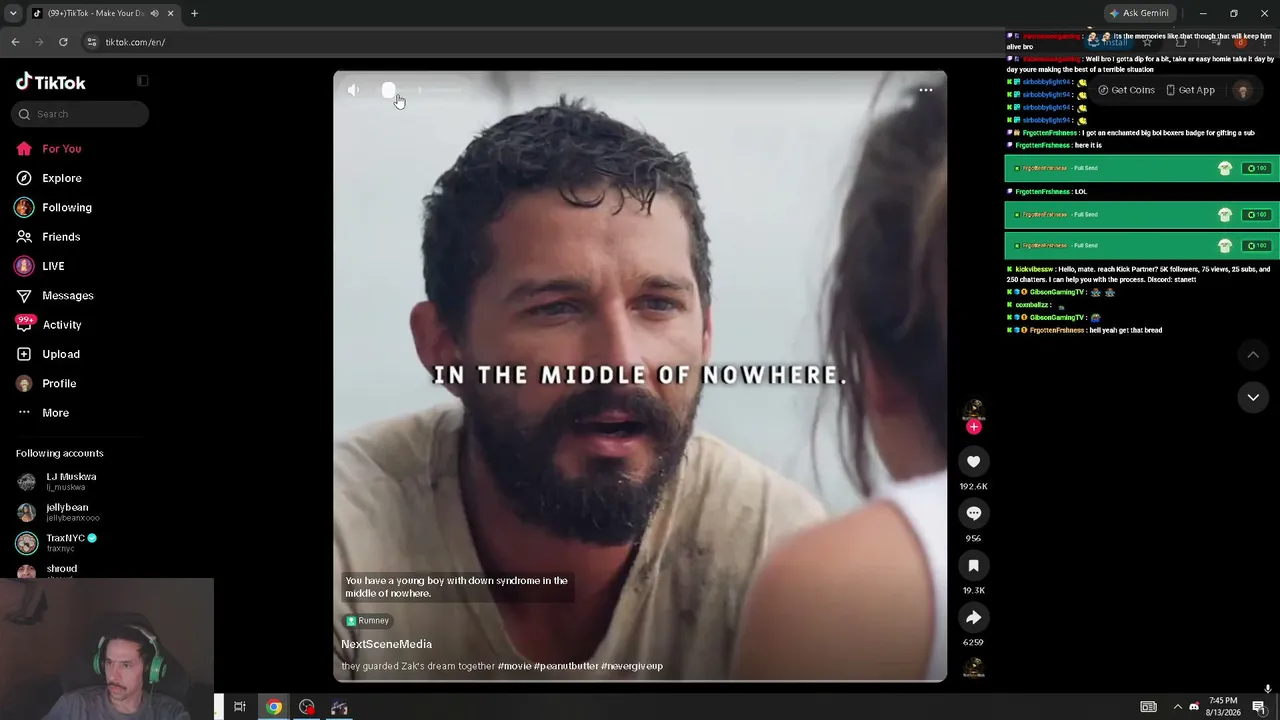
Task: View site information for tiktok.com
Action: pyautogui.click(x=92, y=42)
